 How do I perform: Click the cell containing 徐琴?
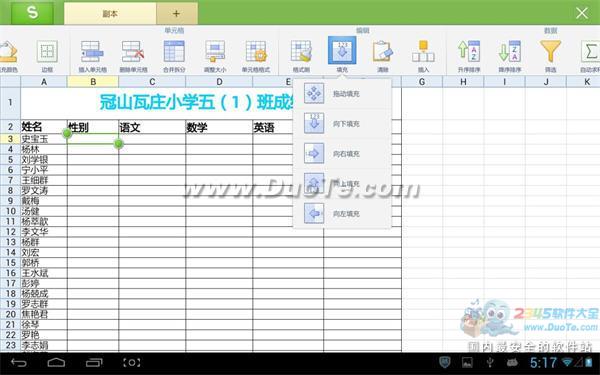pyautogui.click(x=44, y=324)
